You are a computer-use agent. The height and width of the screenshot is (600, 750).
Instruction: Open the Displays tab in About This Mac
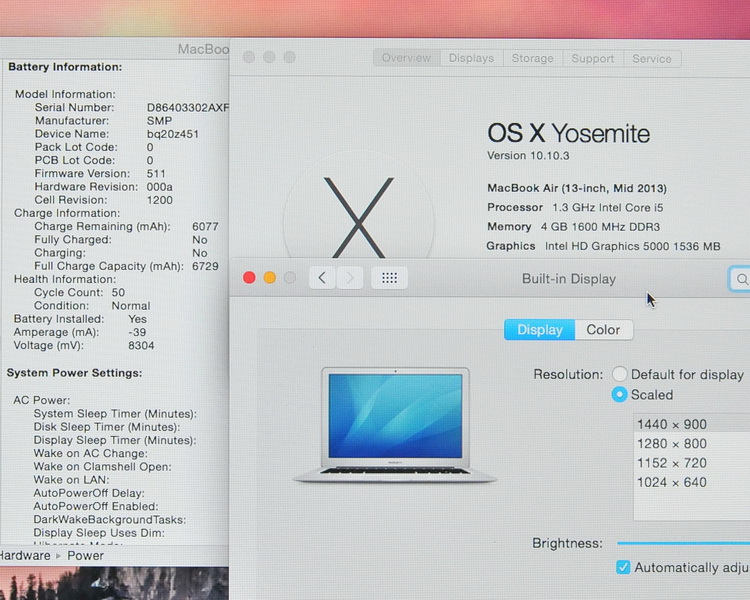[x=472, y=58]
